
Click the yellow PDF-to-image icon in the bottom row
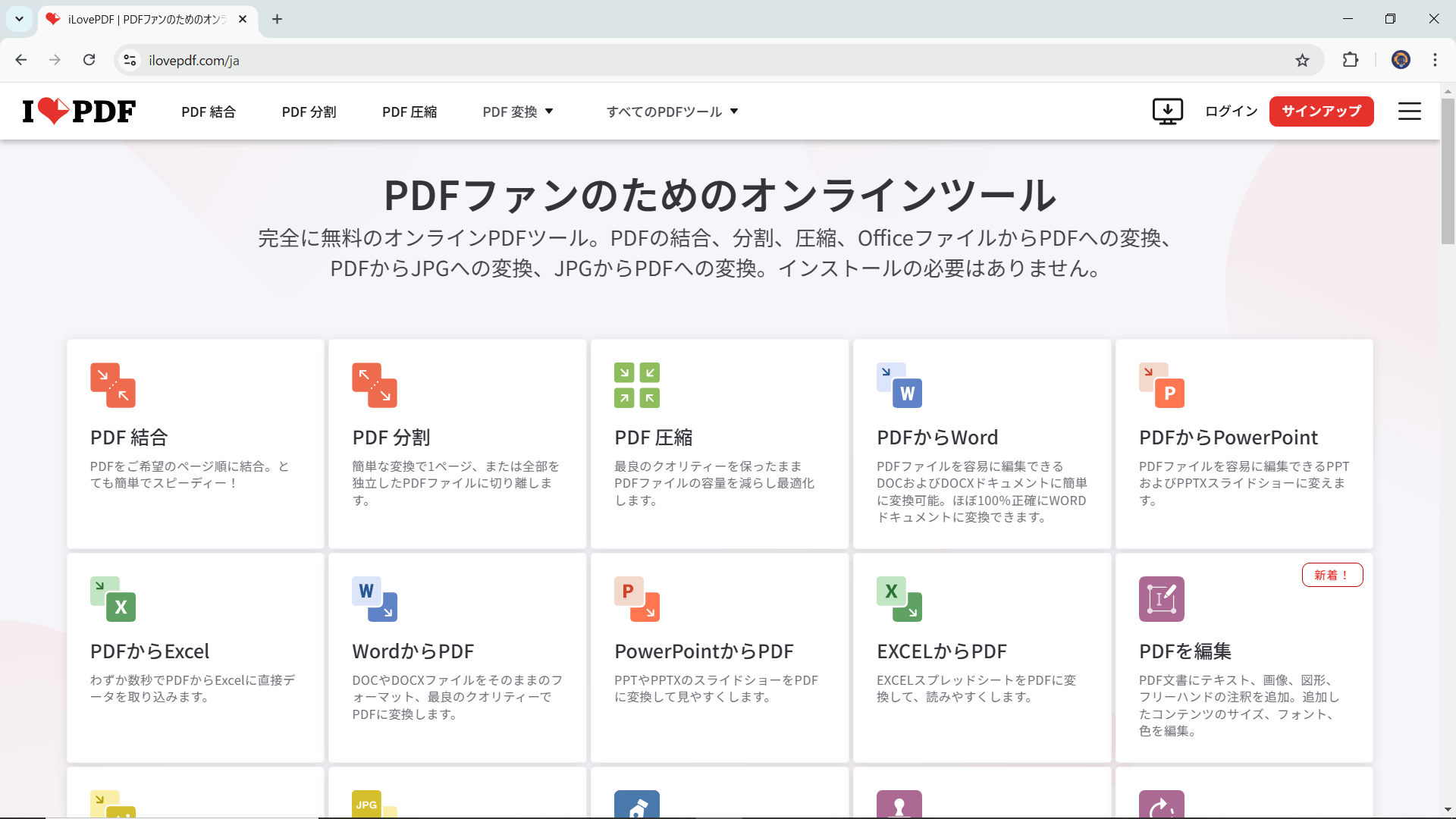[x=113, y=804]
